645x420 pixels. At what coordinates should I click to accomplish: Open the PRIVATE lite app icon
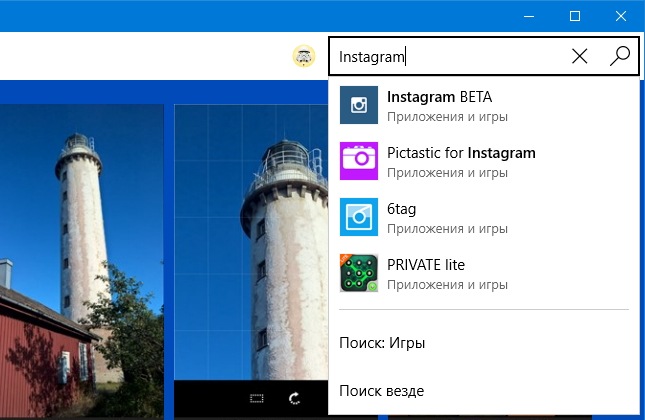[359, 273]
